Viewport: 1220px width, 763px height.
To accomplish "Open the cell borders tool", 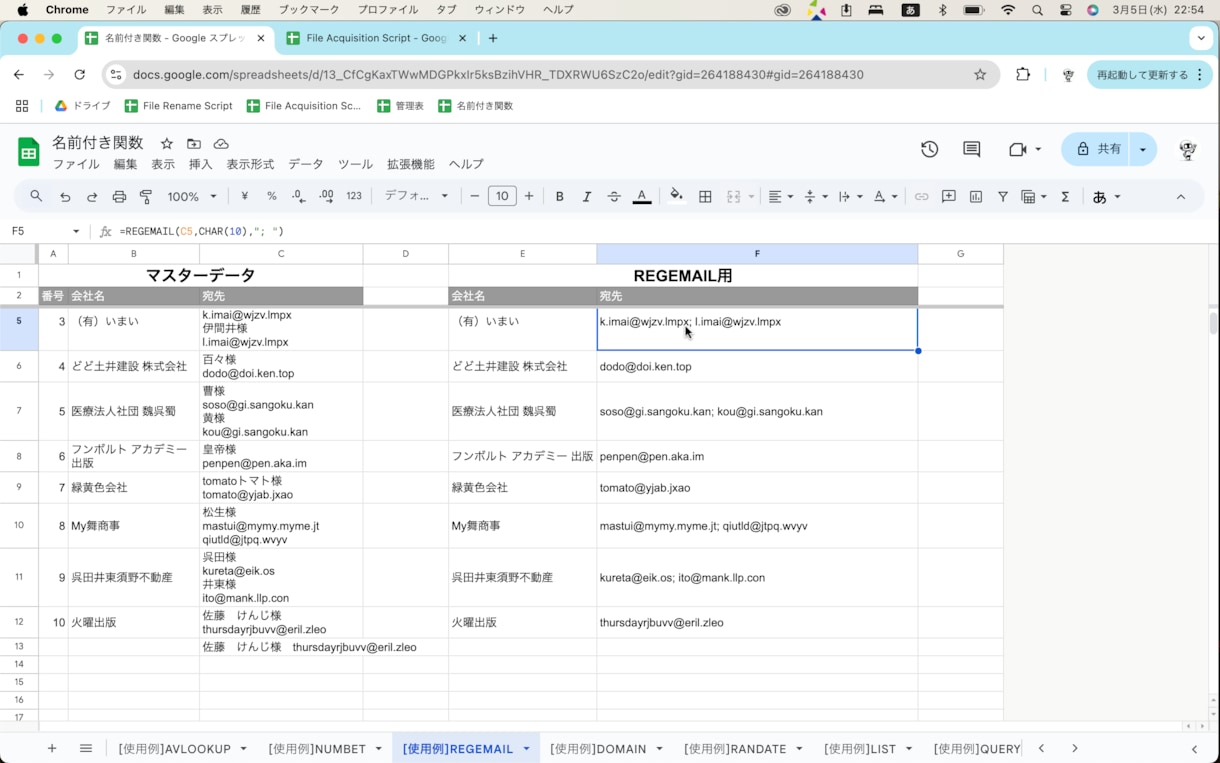I will point(705,197).
